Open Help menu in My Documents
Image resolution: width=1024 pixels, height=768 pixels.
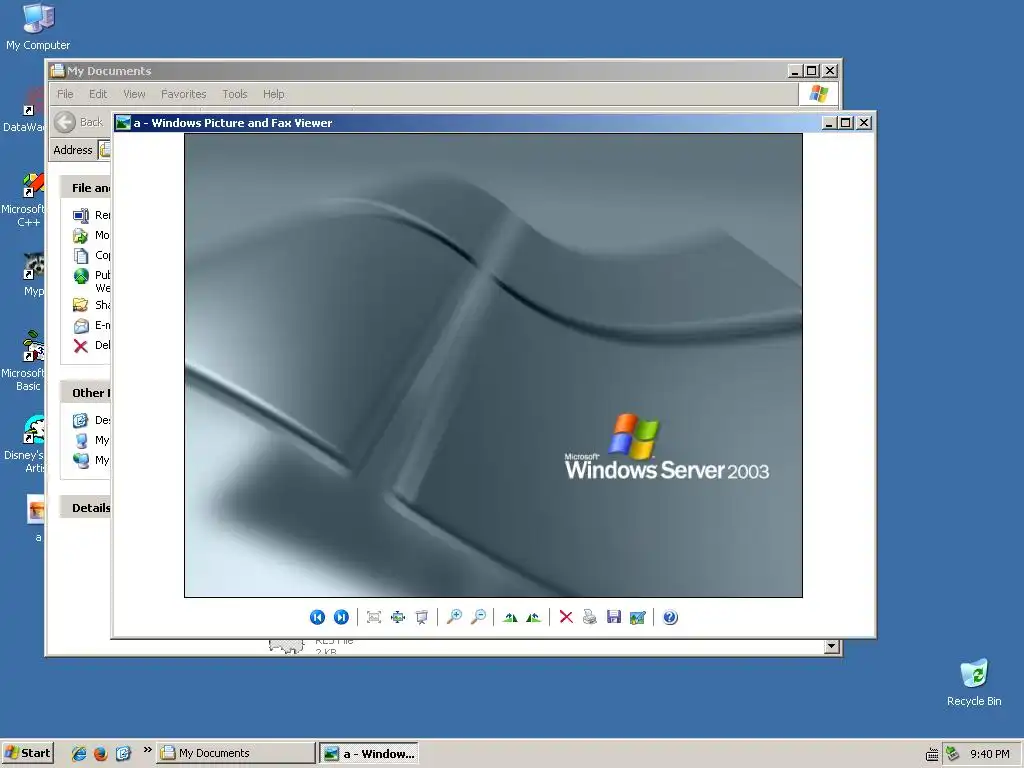[274, 94]
